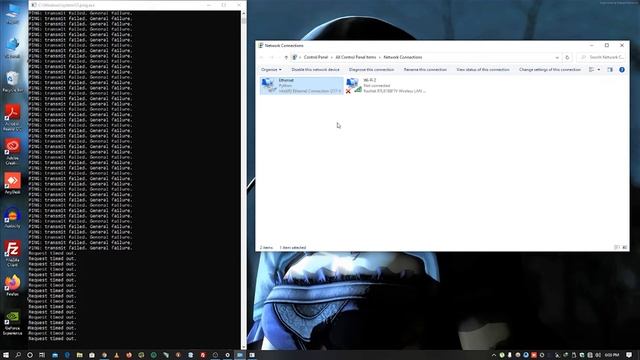640x360 pixels.
Task: Open the Action Center notification icon
Action: 629,355
